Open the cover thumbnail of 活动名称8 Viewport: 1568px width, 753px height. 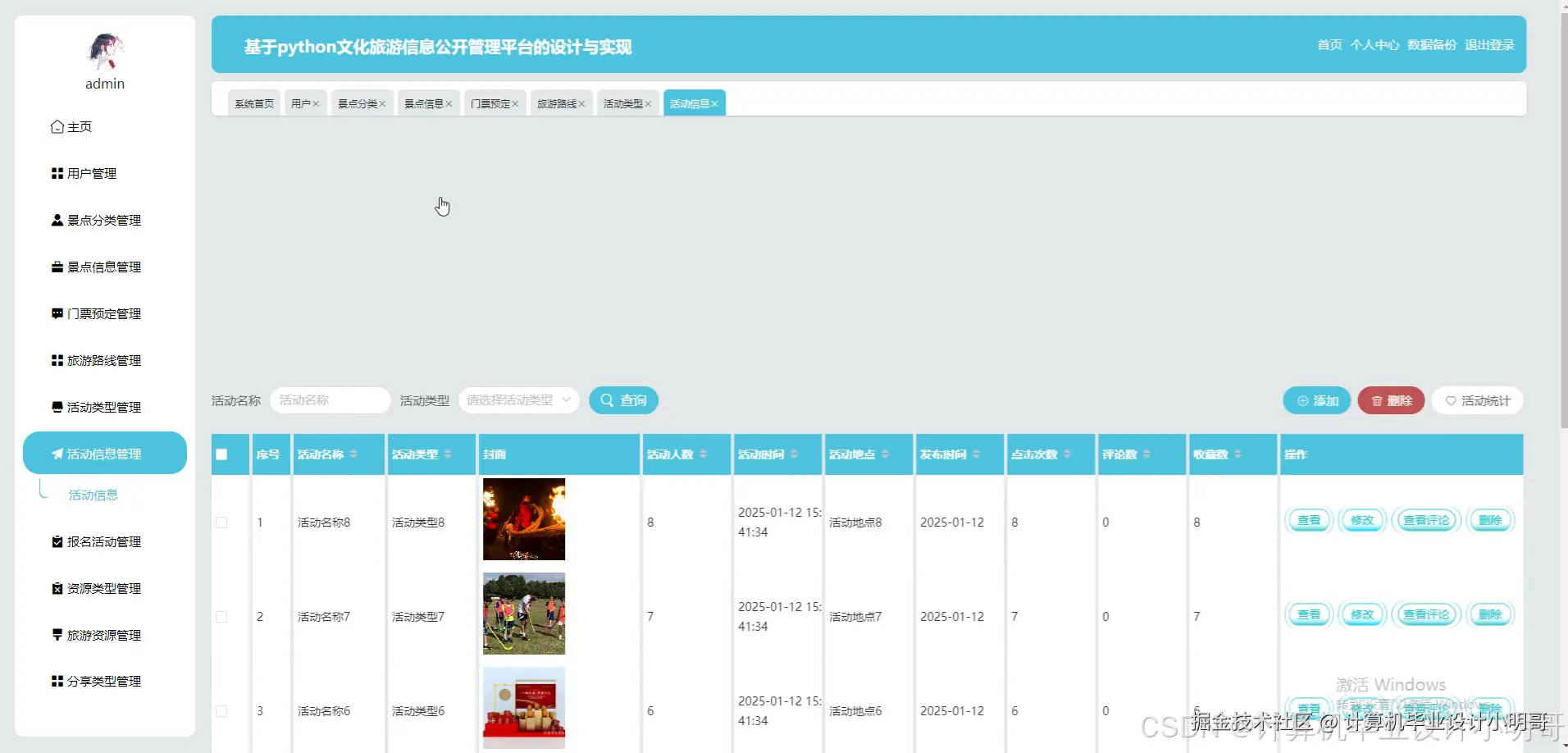point(524,519)
